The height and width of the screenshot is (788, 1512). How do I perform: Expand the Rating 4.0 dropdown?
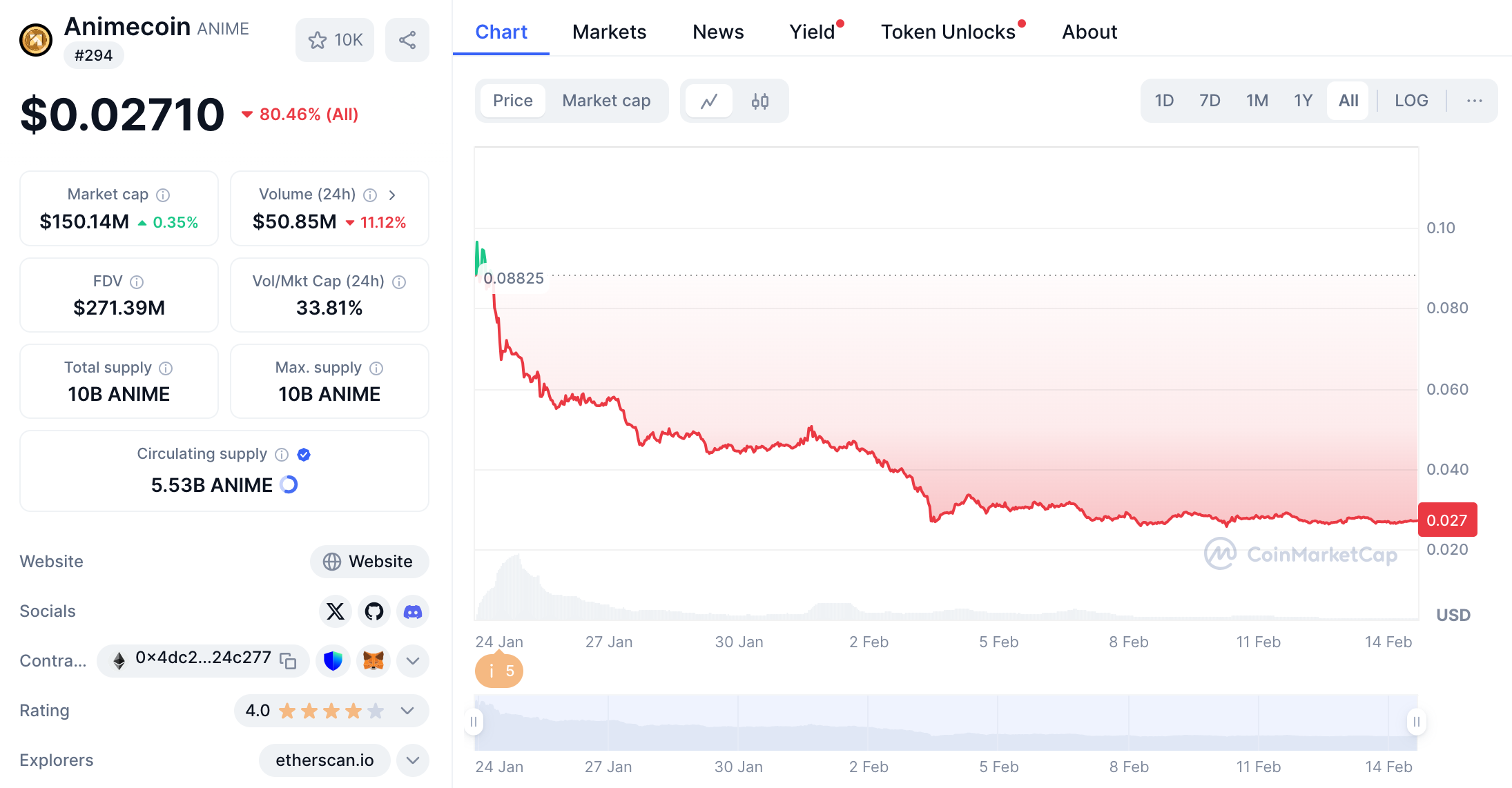pyautogui.click(x=407, y=710)
